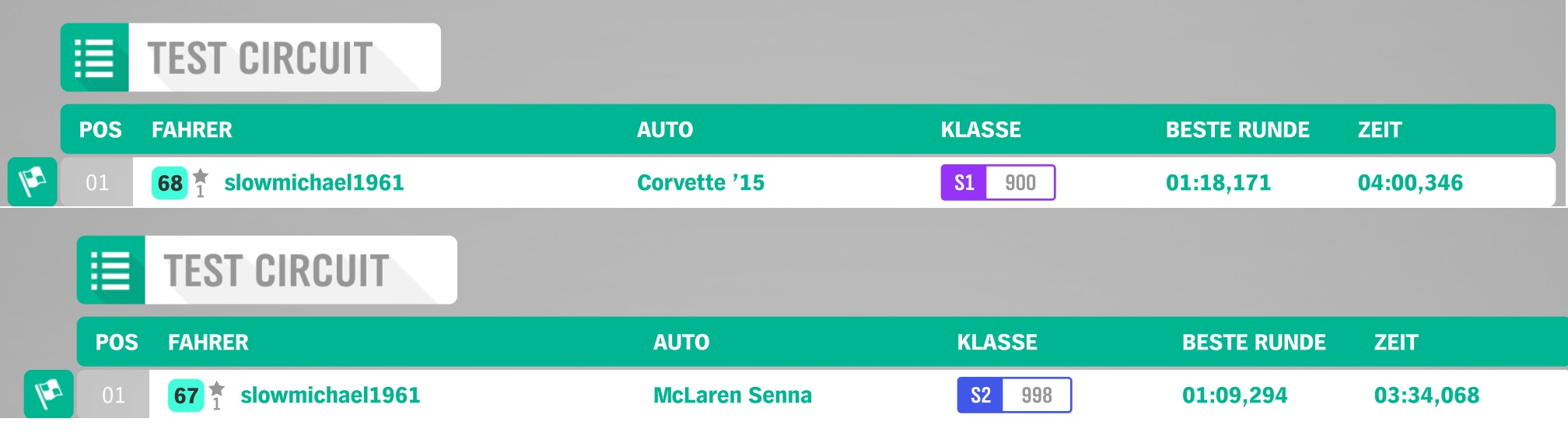Click the star rank icon next to level 67
Image resolution: width=1568 pixels, height=436 pixels.
pos(217,396)
